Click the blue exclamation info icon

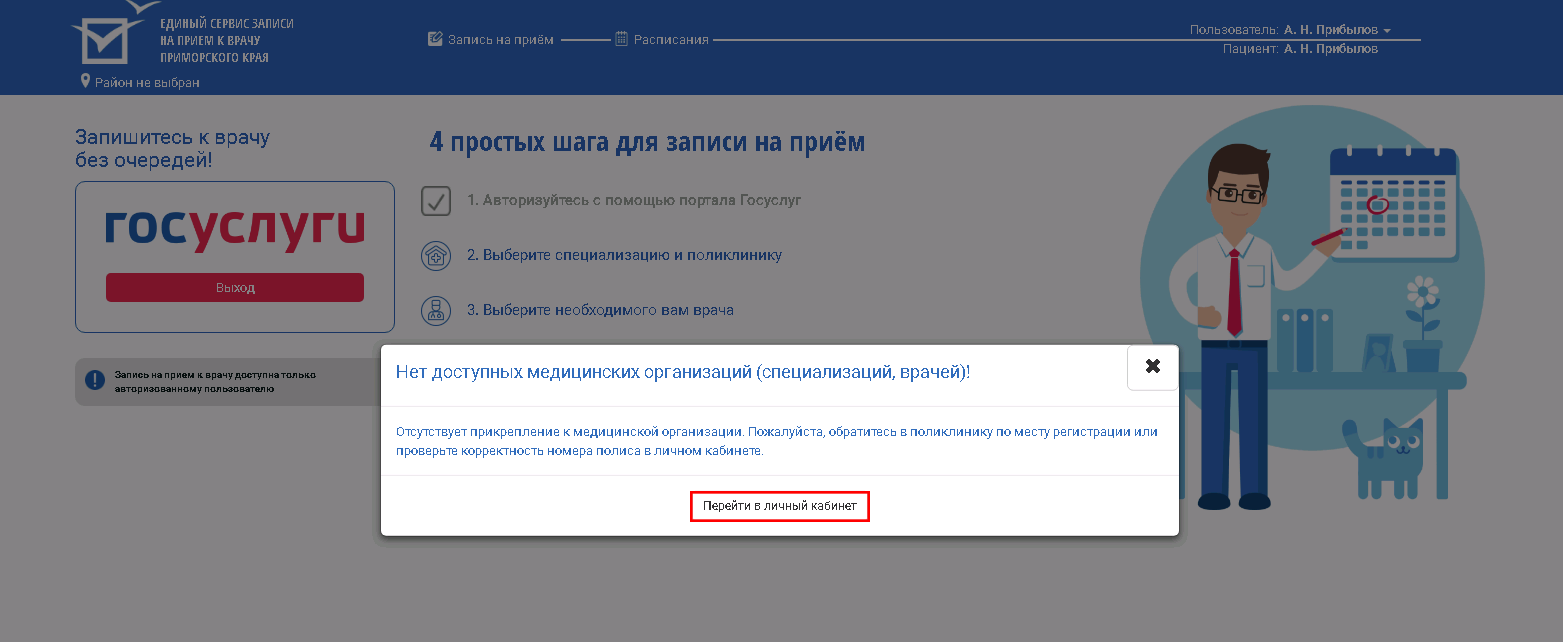[95, 380]
